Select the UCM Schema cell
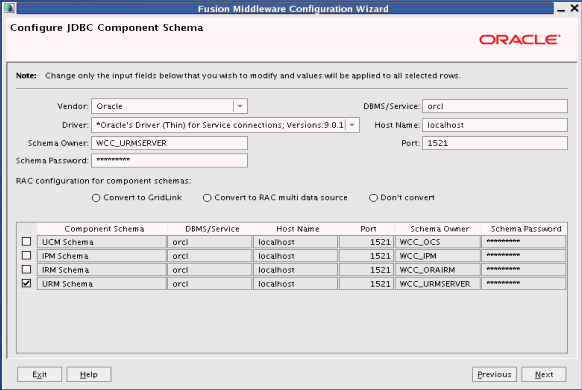 coord(102,242)
